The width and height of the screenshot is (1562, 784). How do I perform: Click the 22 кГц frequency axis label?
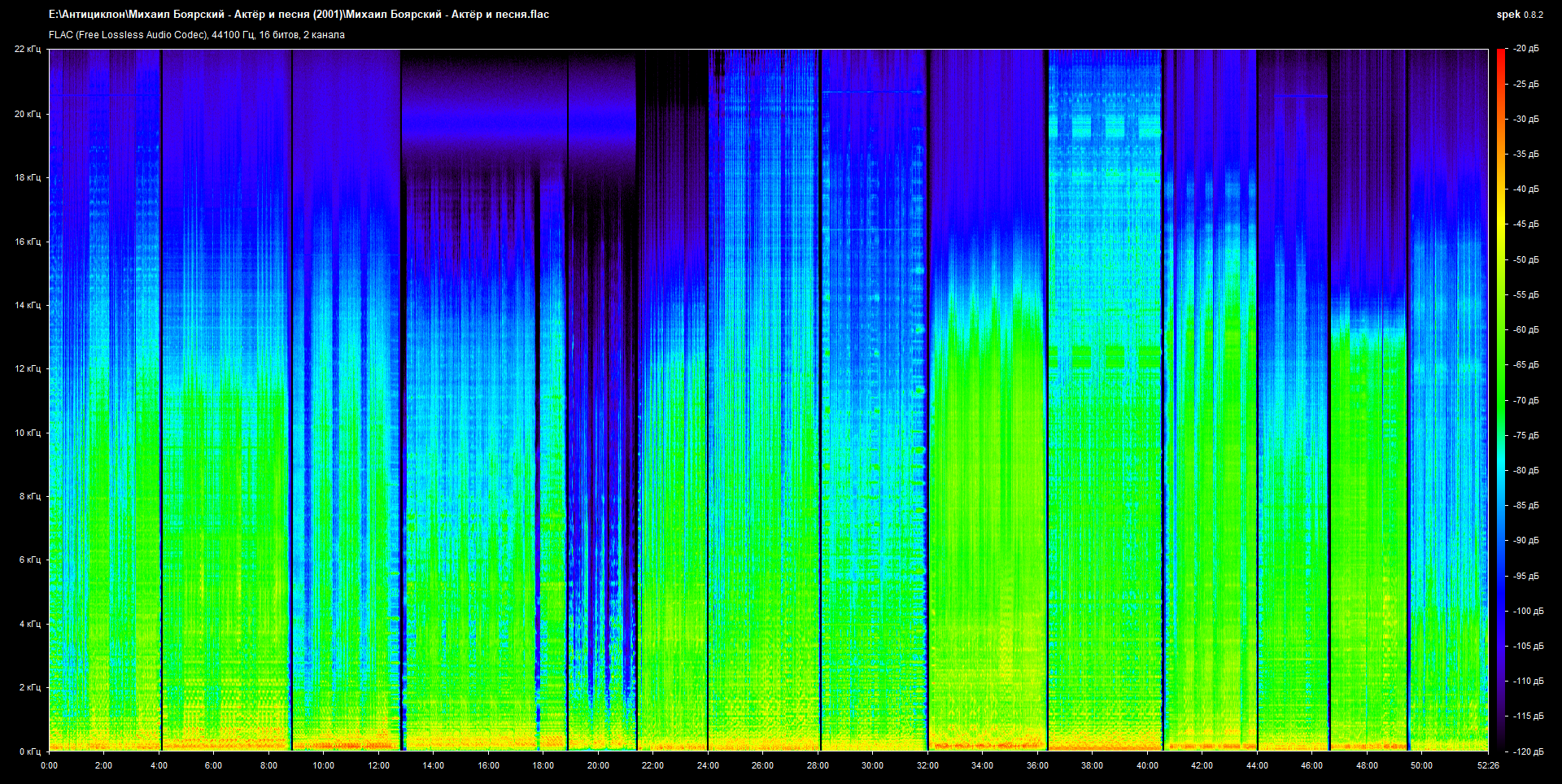28,49
